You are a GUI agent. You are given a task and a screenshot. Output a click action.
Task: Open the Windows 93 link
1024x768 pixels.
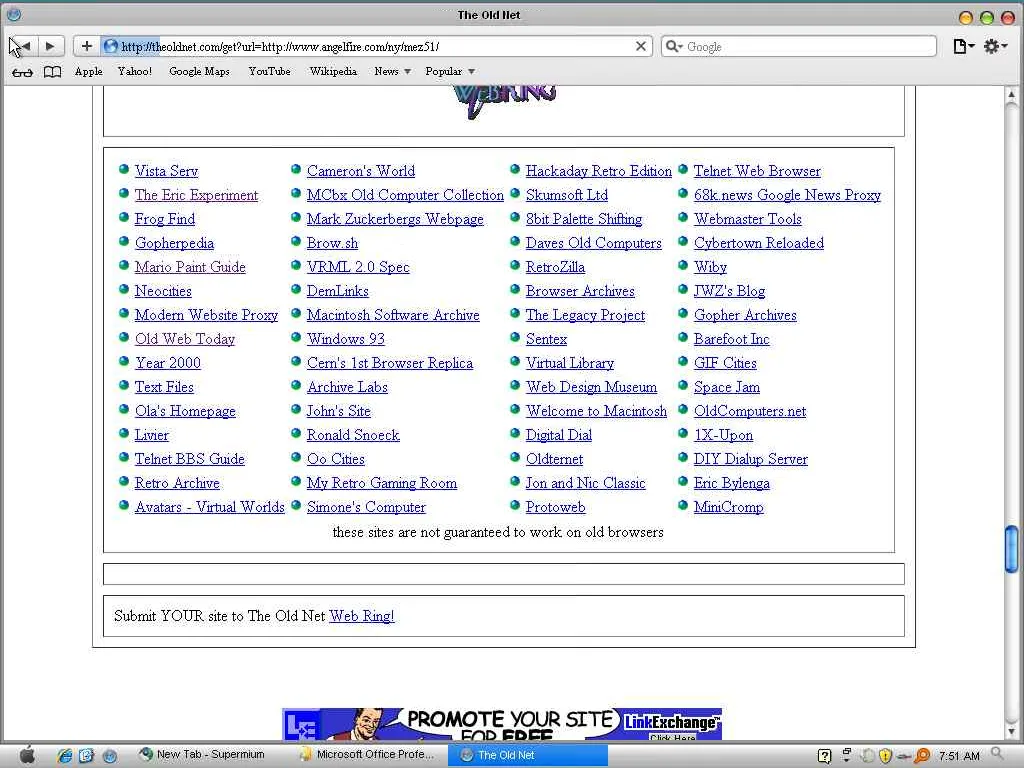345,339
